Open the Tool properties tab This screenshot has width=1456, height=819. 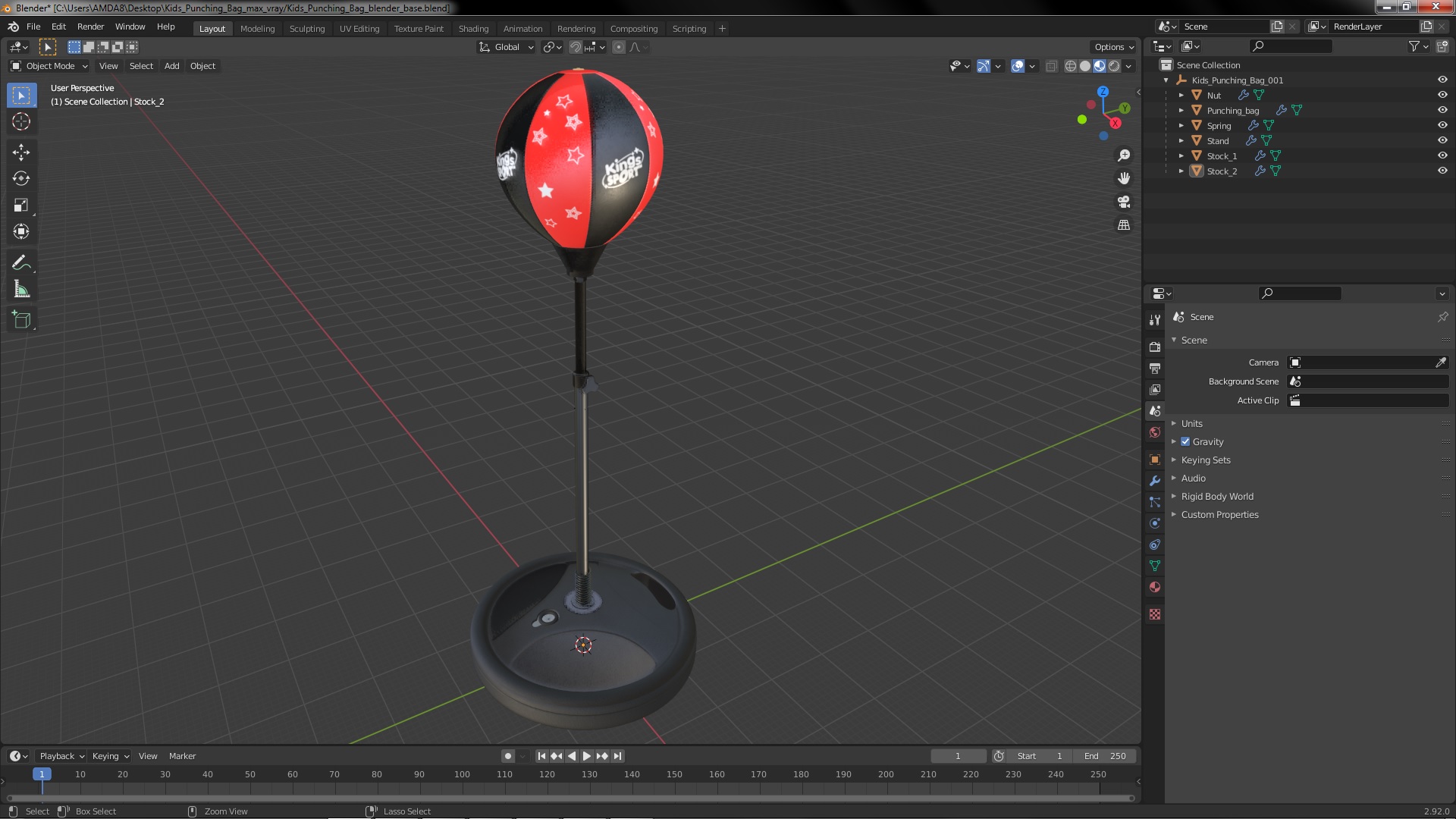click(x=1154, y=320)
